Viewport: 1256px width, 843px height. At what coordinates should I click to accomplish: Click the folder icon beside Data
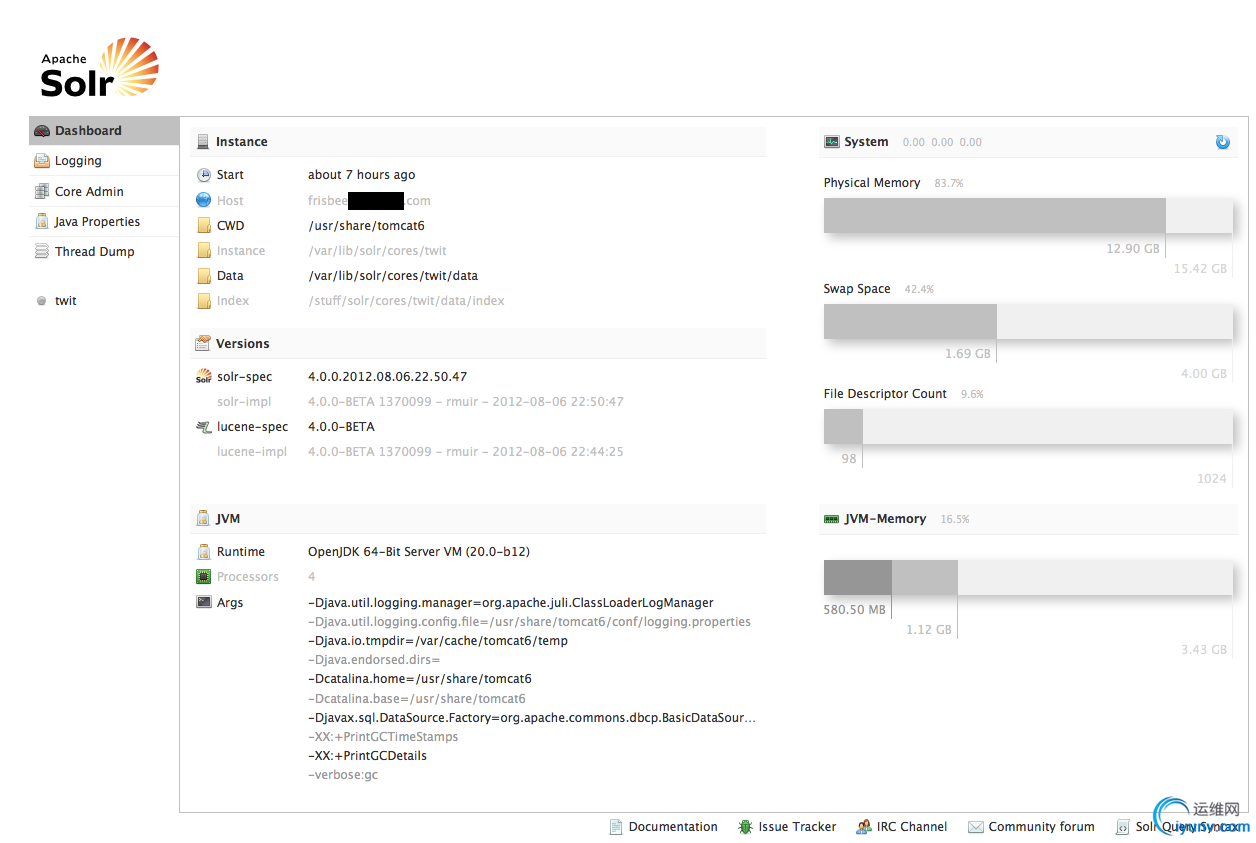(x=204, y=276)
